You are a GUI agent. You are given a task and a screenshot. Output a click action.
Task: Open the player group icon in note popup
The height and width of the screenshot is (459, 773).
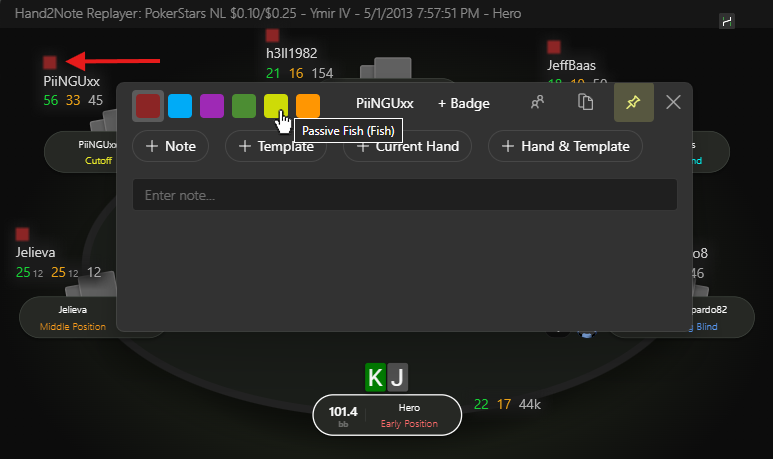(537, 103)
